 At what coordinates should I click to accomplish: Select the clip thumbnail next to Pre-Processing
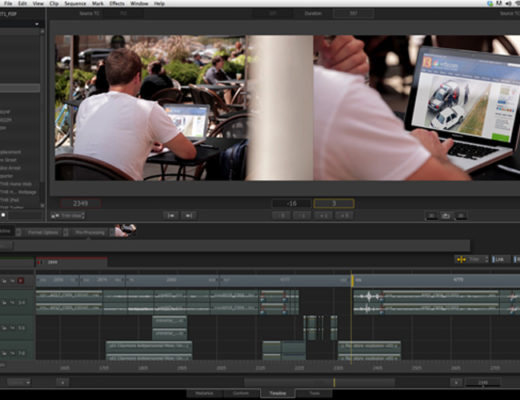pos(125,230)
